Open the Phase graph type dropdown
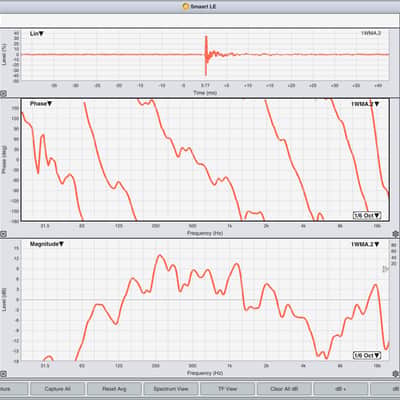Image resolution: width=400 pixels, height=400 pixels. (x=41, y=104)
